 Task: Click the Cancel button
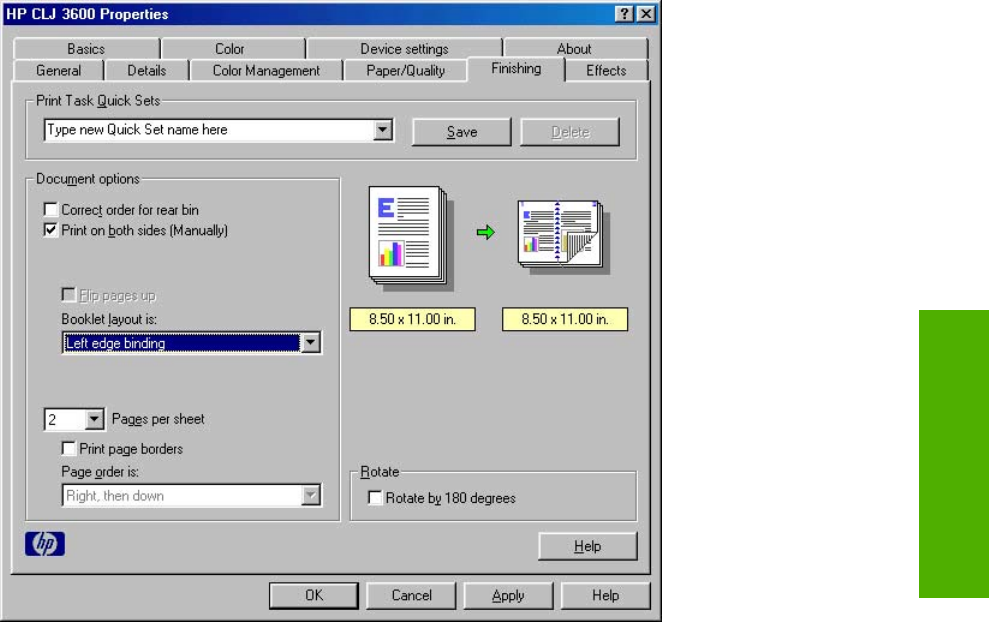[411, 596]
